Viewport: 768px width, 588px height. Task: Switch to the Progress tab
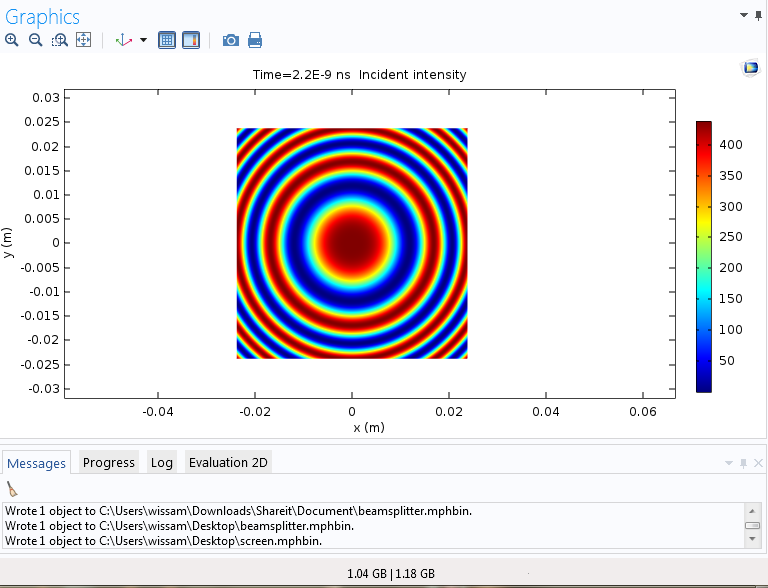click(x=108, y=462)
